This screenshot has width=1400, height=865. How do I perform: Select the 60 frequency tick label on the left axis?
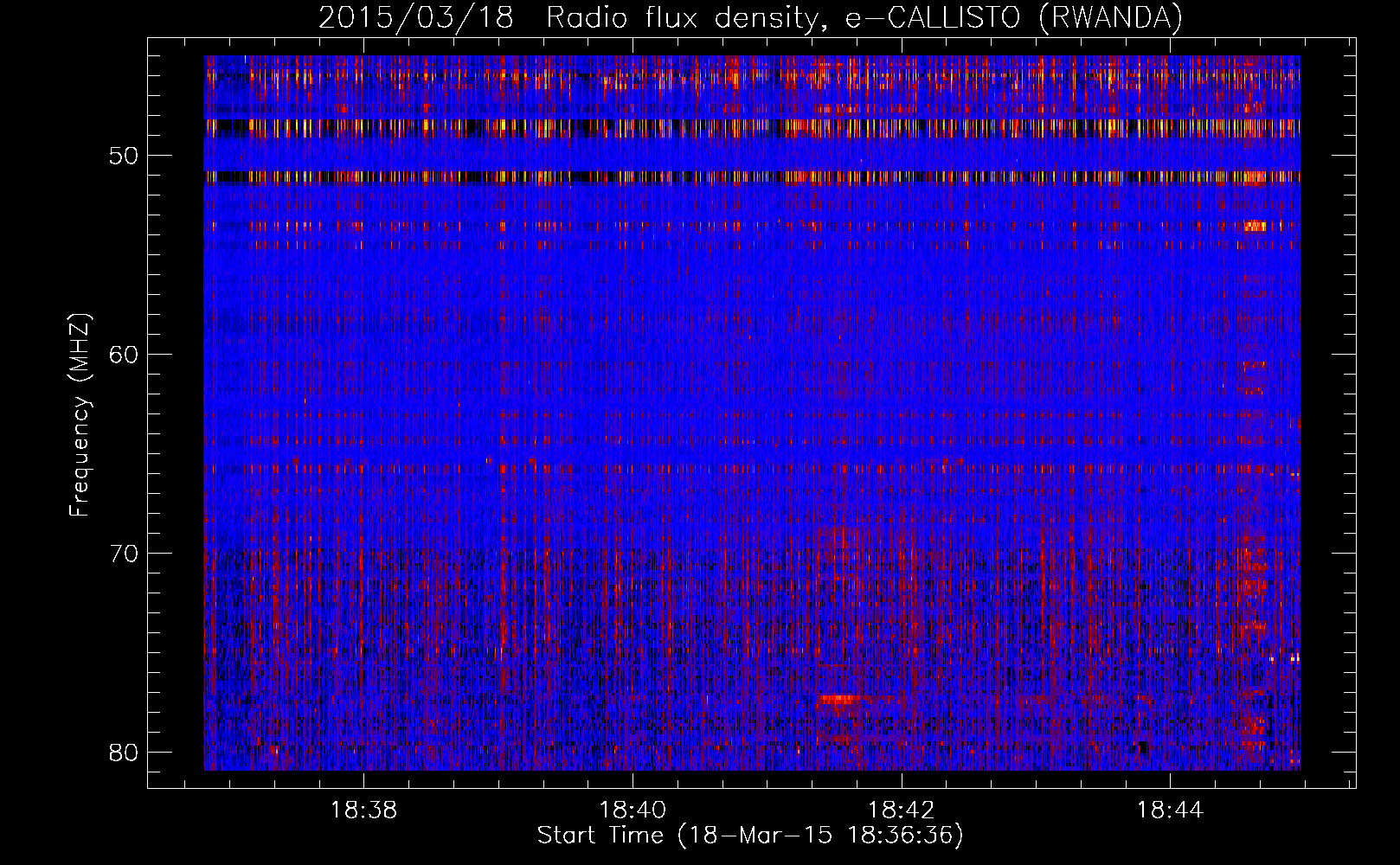[x=125, y=356]
